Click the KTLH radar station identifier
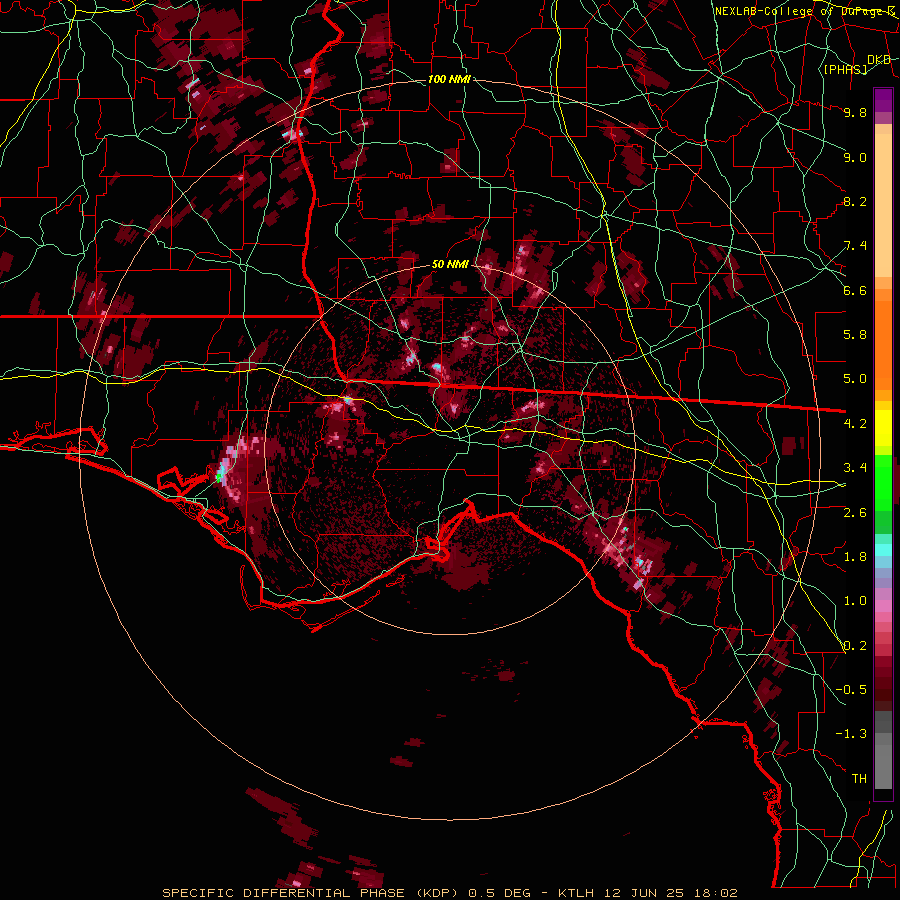 coord(576,893)
